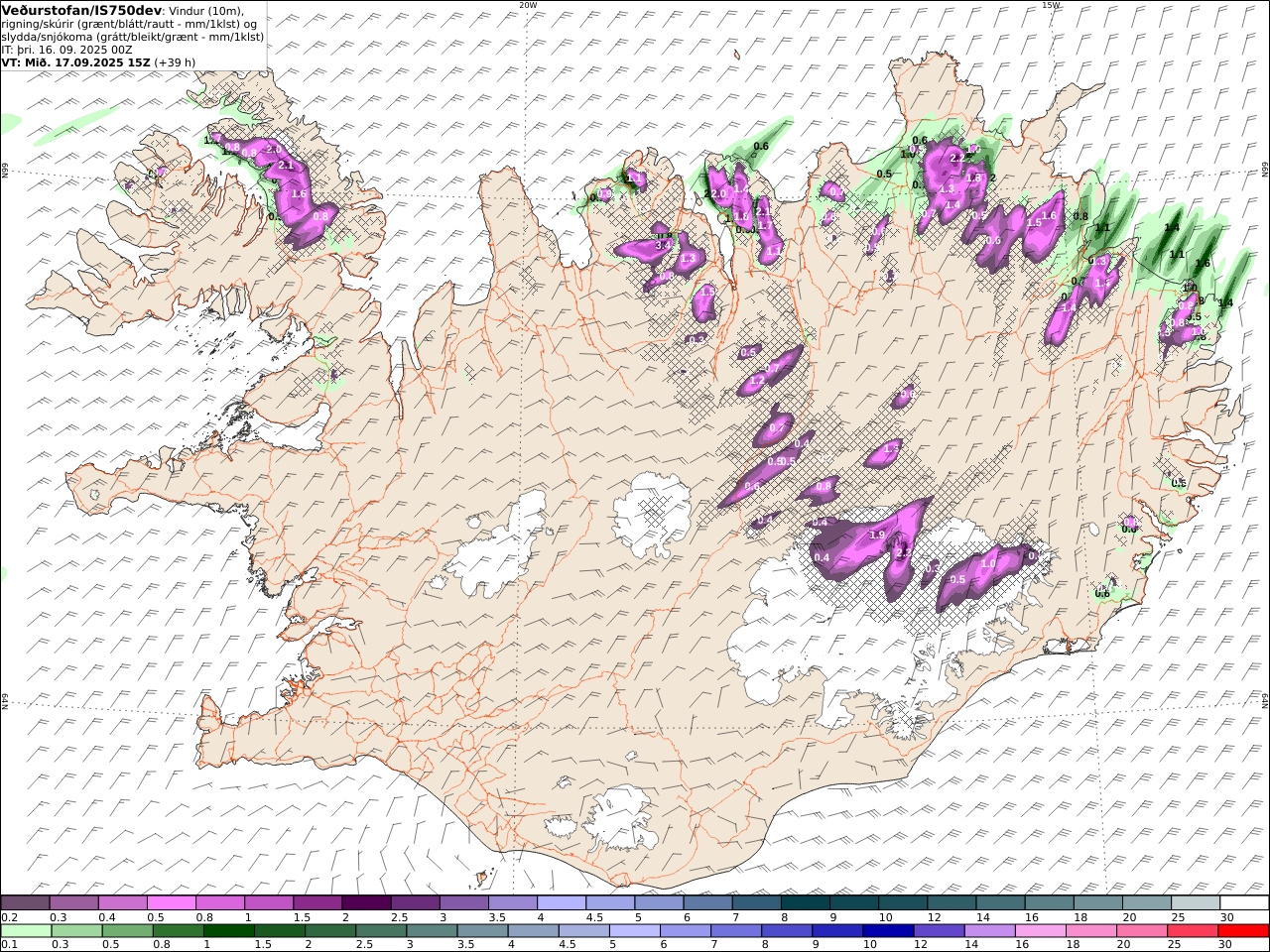This screenshot has height=952, width=1270.
Task: Click the '(+39 h)' forecast offset text
Action: (x=175, y=61)
